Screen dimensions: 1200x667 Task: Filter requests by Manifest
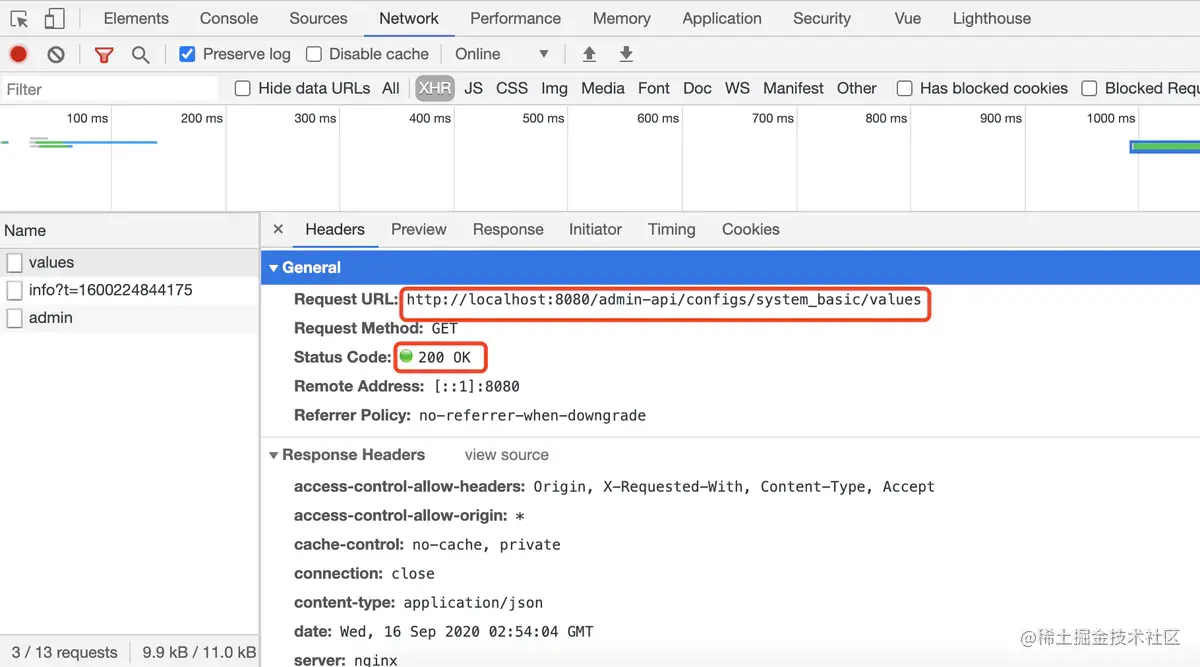pos(794,88)
